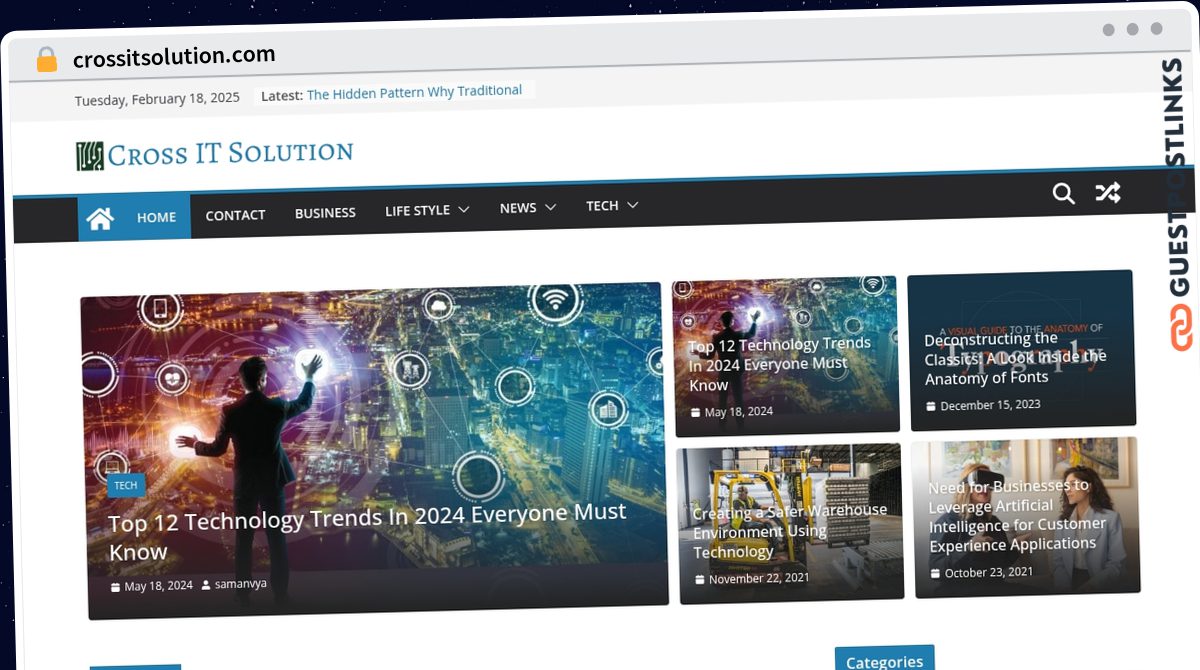This screenshot has width=1200, height=670.
Task: Open 'Need for Businesses to Leverage Artificial Intelligence' article
Action: point(1017,515)
